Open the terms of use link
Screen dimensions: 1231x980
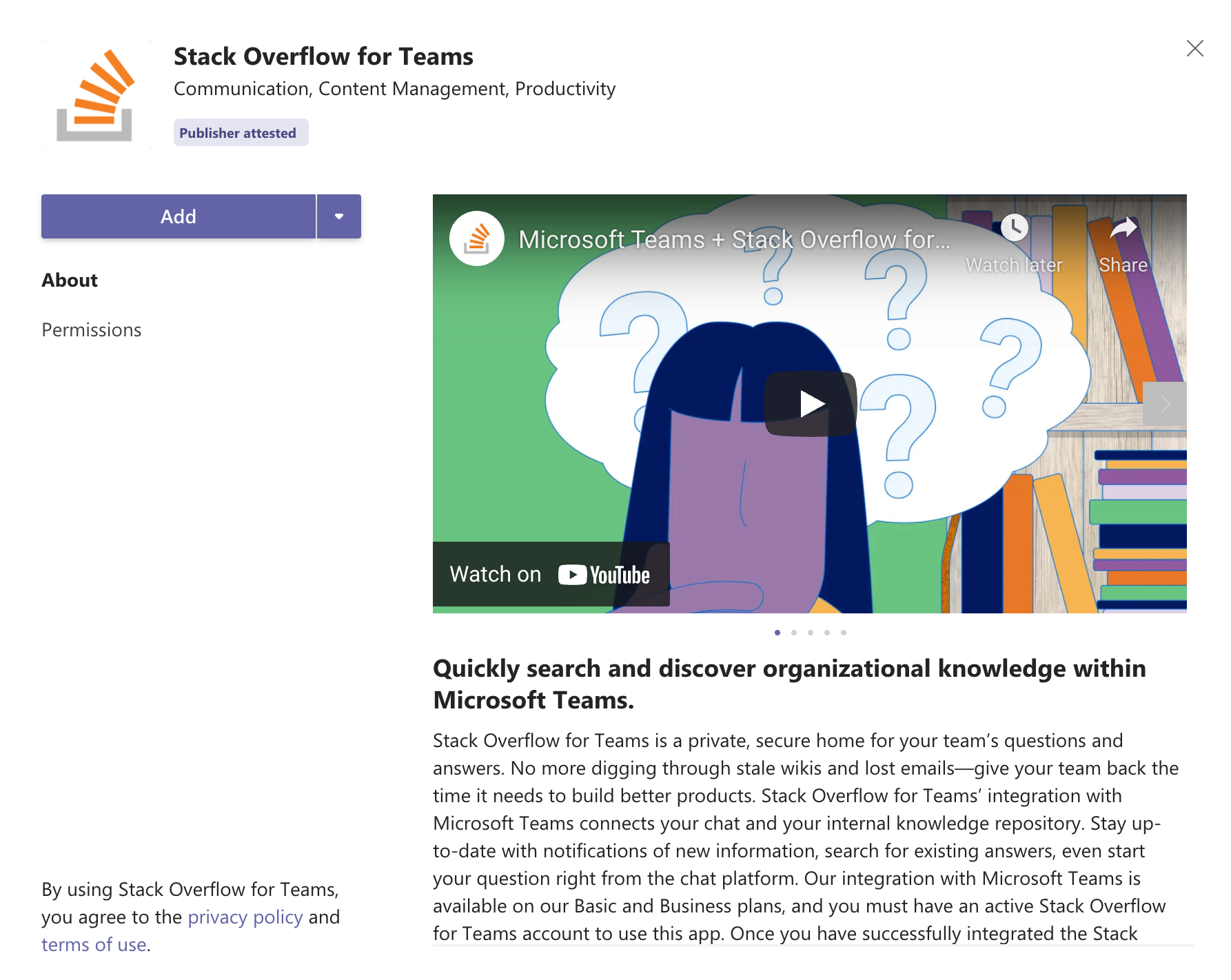point(94,945)
